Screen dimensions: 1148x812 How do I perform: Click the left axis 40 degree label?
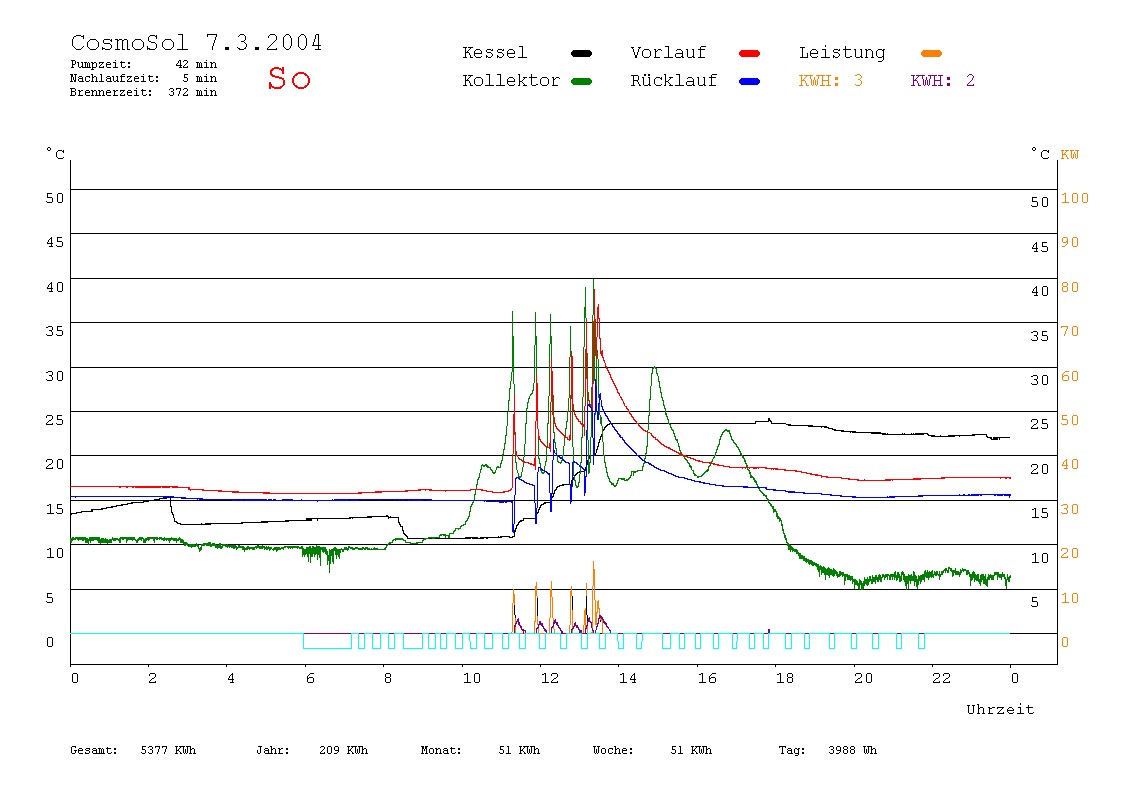point(55,288)
